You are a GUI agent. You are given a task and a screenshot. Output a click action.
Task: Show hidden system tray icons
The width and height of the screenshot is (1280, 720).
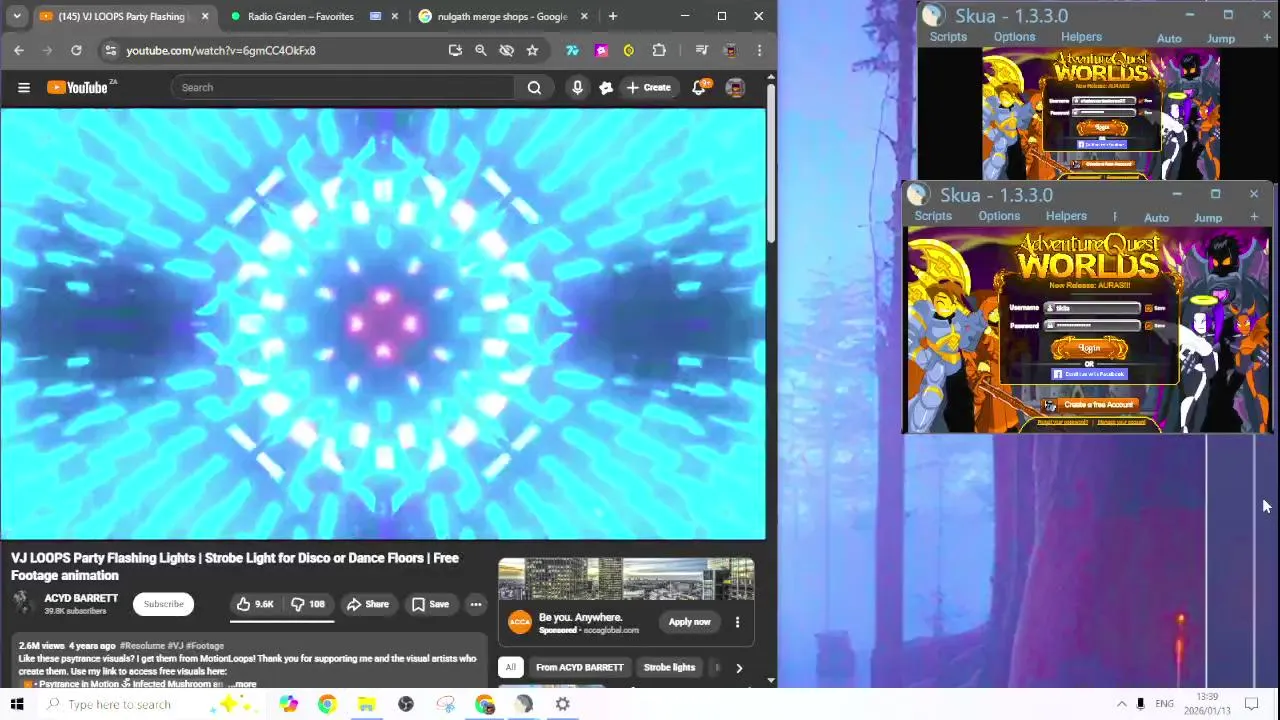point(1121,704)
